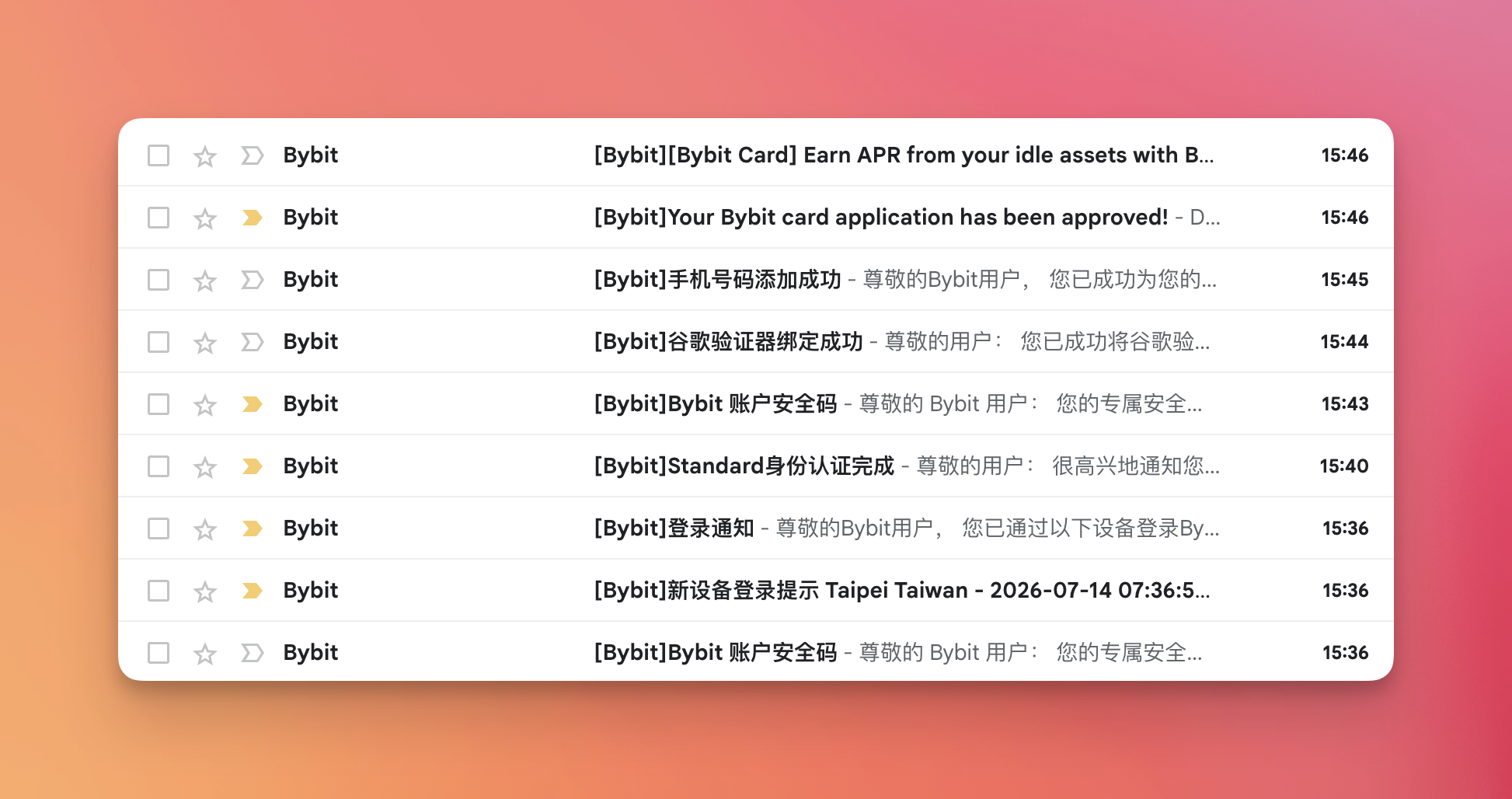Image resolution: width=1512 pixels, height=799 pixels.
Task: Mark the 15:36 账户安全码 email as important
Action: (x=252, y=653)
